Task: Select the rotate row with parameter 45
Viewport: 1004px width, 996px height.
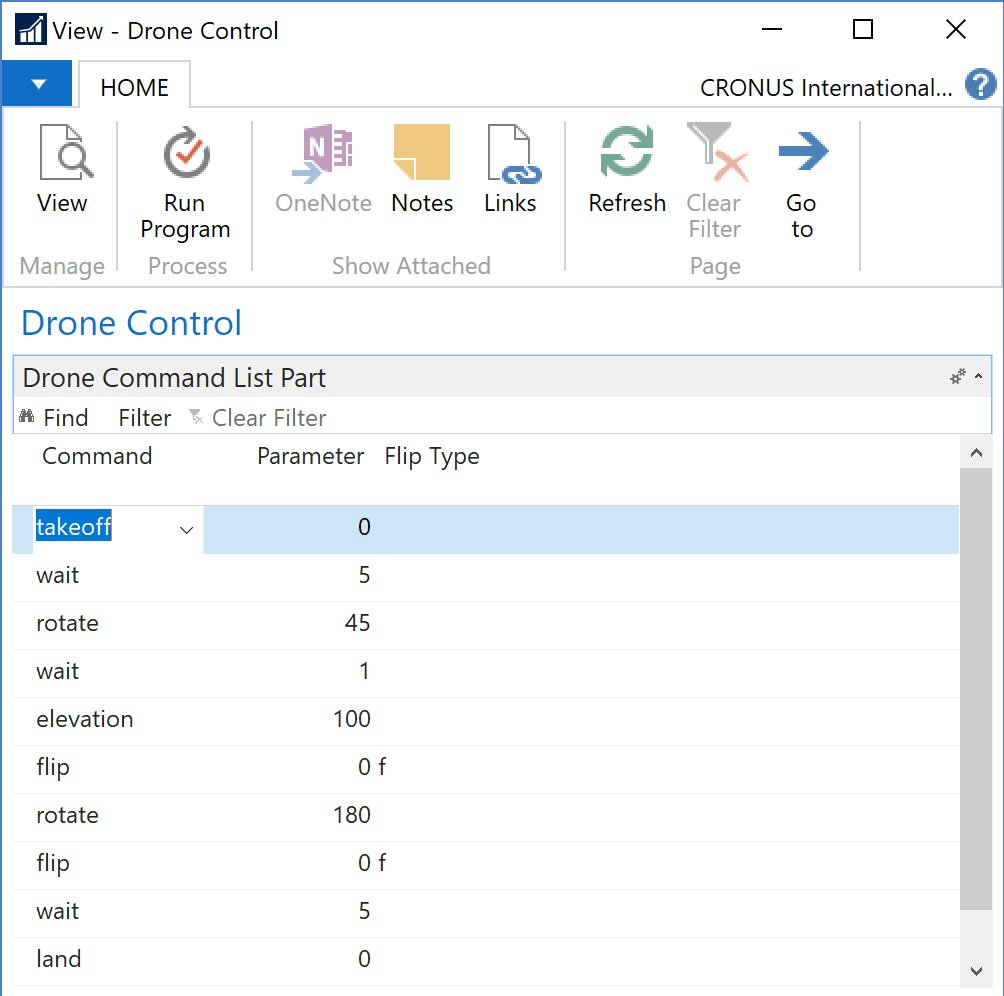Action: (x=485, y=625)
